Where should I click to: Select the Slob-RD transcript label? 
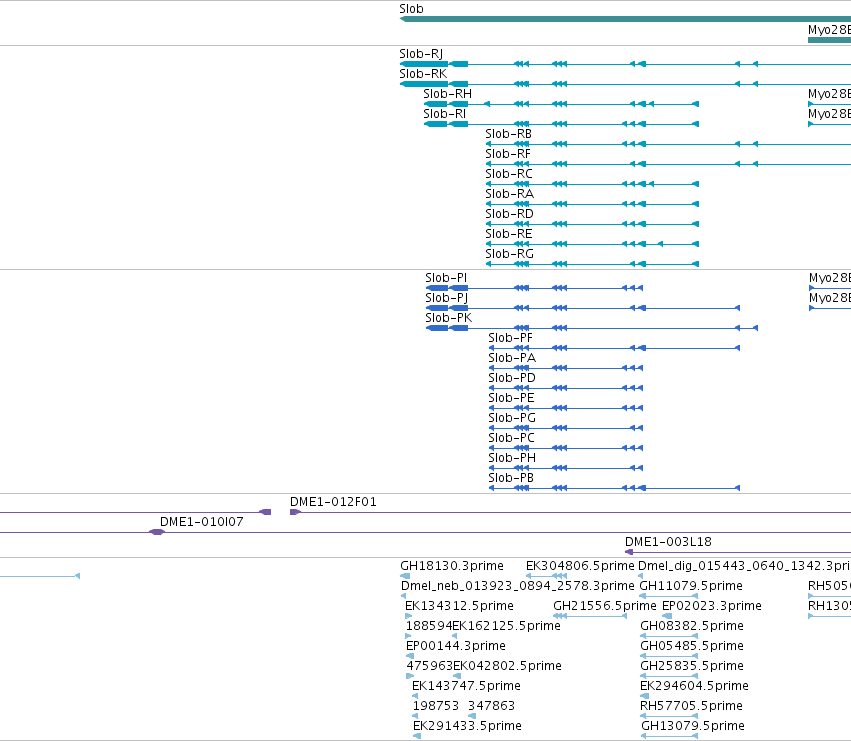click(x=509, y=214)
